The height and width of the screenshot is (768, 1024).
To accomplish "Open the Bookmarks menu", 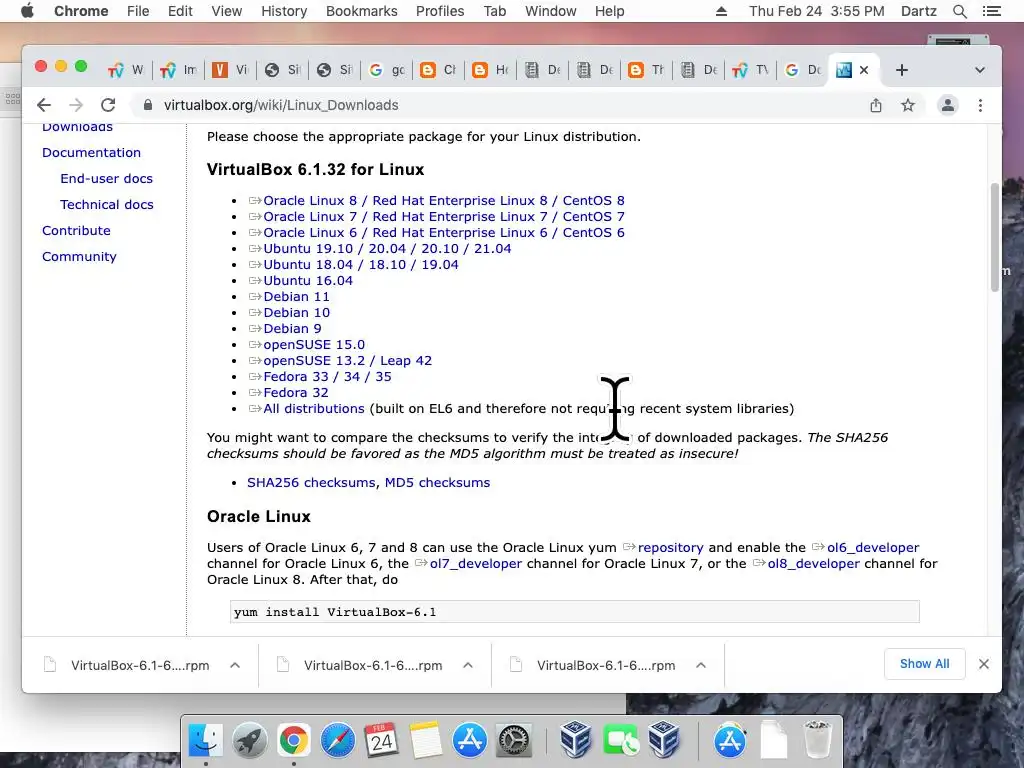I will tap(362, 11).
